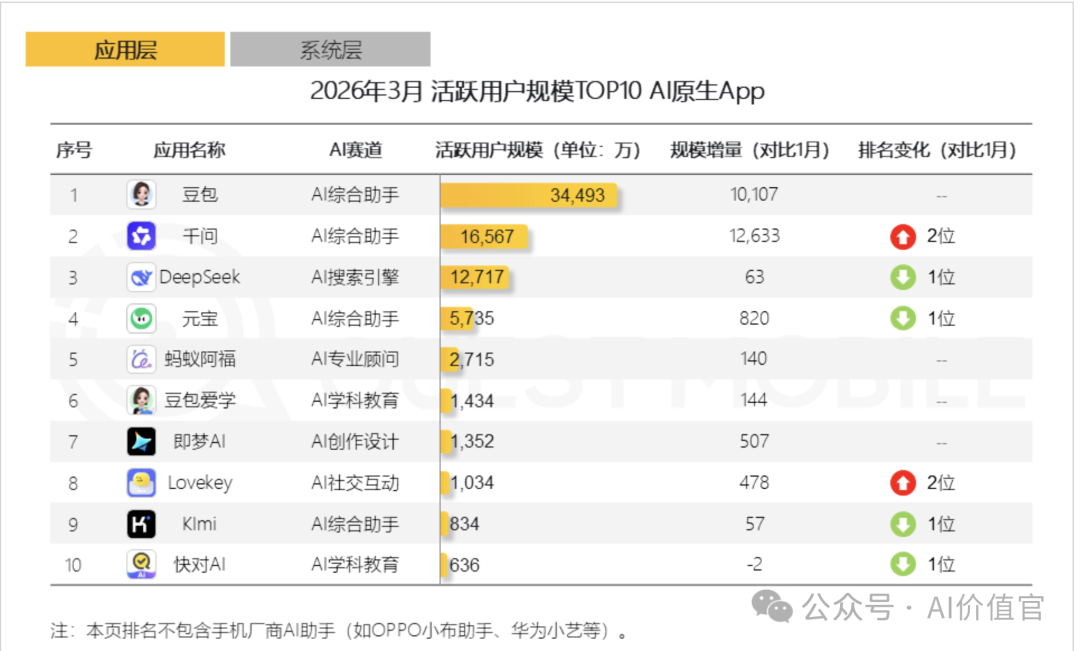
Task: Click the -2 growth value for 快对AI
Action: click(754, 565)
